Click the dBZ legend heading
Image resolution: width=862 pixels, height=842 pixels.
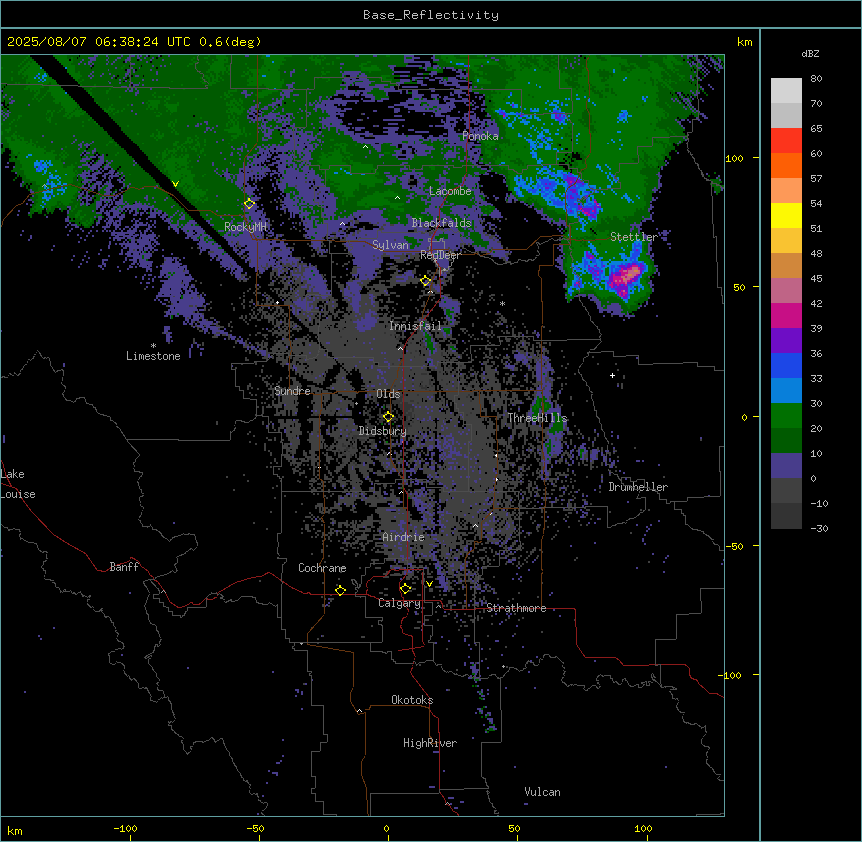coord(810,54)
